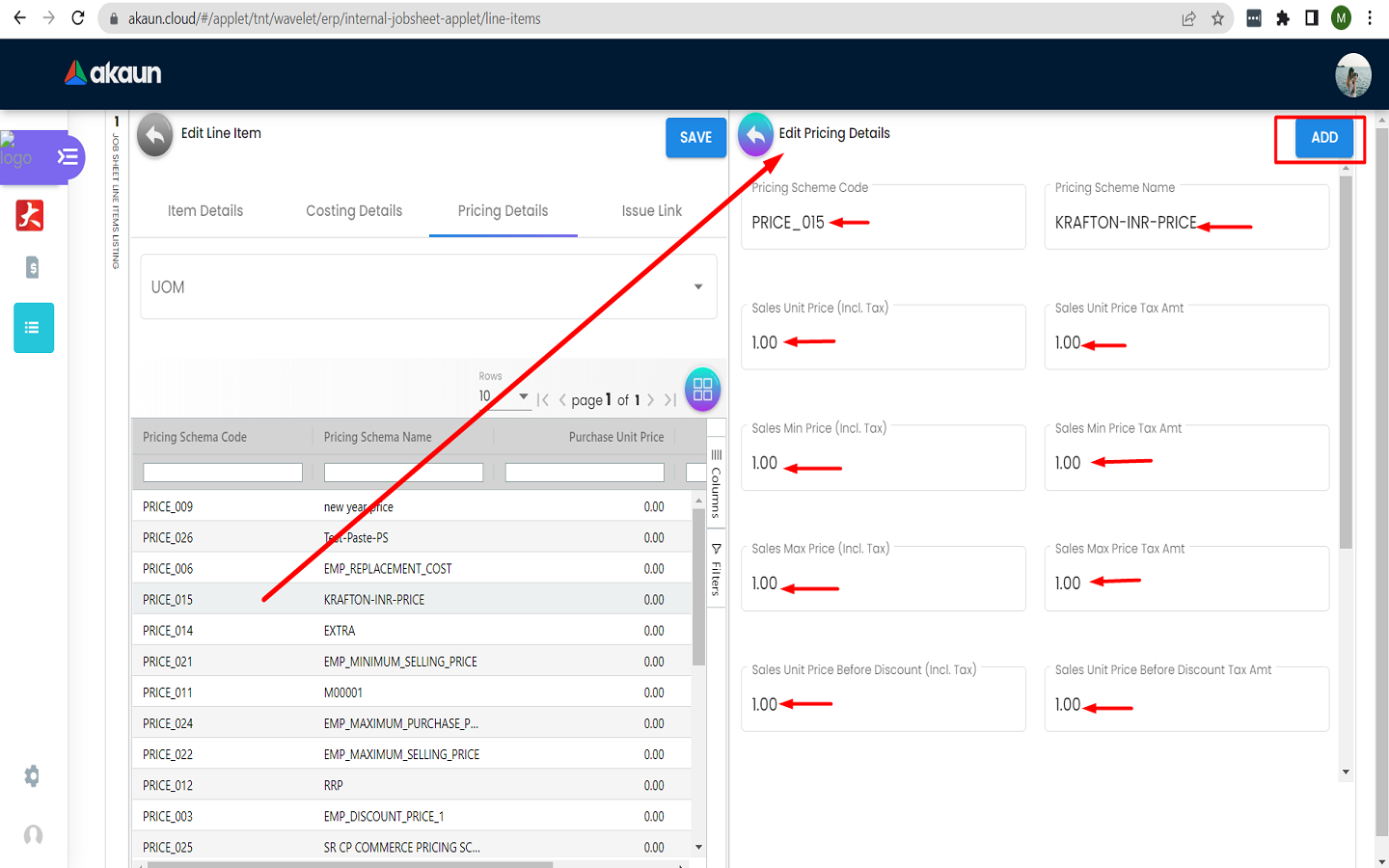Click the Pricing Schema Code filter field
The width and height of the screenshot is (1389, 868).
tap(223, 473)
